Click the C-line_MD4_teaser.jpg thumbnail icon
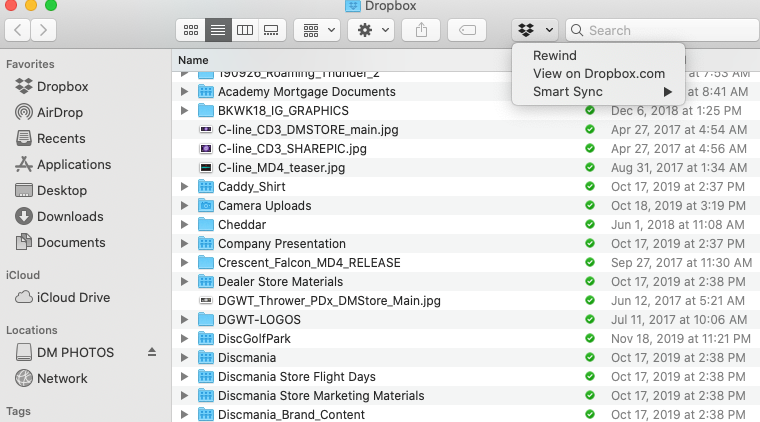This screenshot has height=422, width=760. click(206, 168)
